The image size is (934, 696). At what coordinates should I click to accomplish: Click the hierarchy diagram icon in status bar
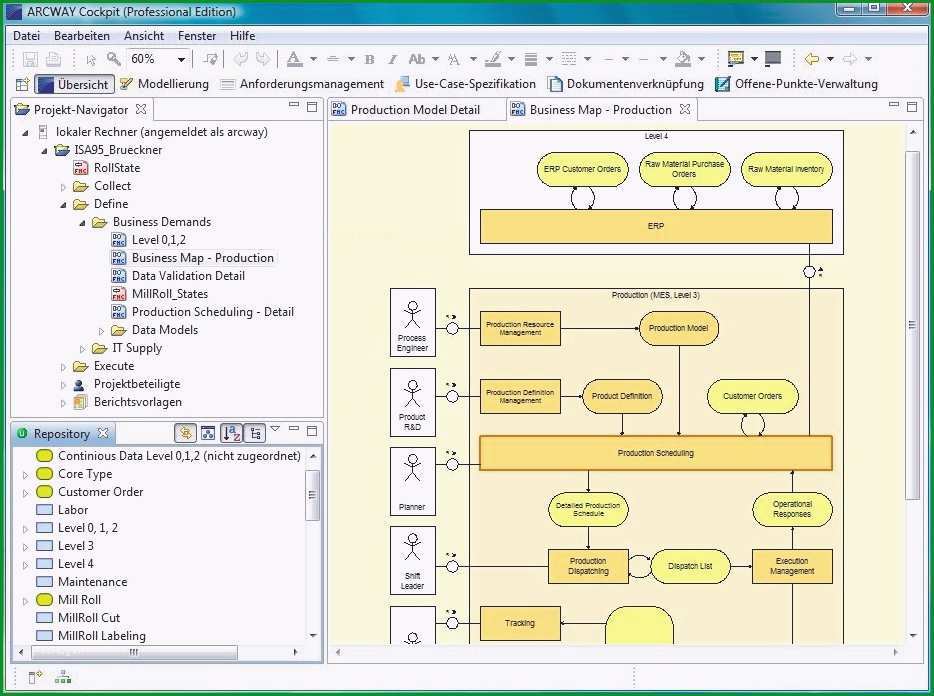point(63,677)
